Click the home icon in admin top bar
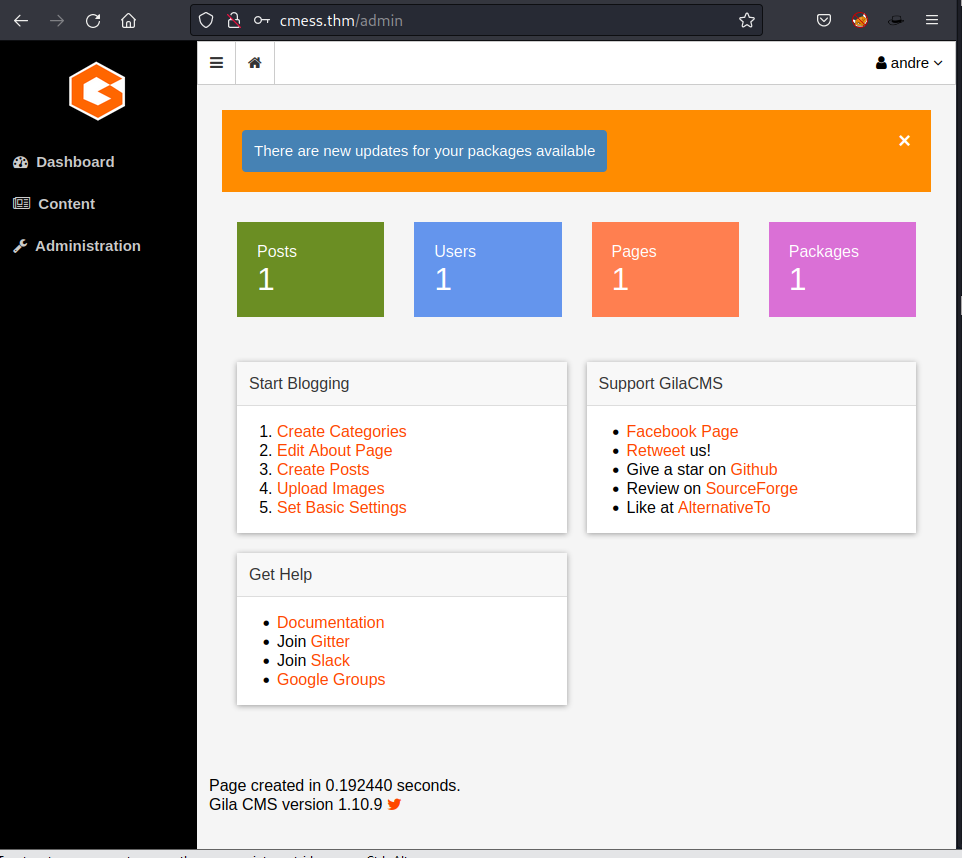The width and height of the screenshot is (962, 858). pyautogui.click(x=255, y=63)
